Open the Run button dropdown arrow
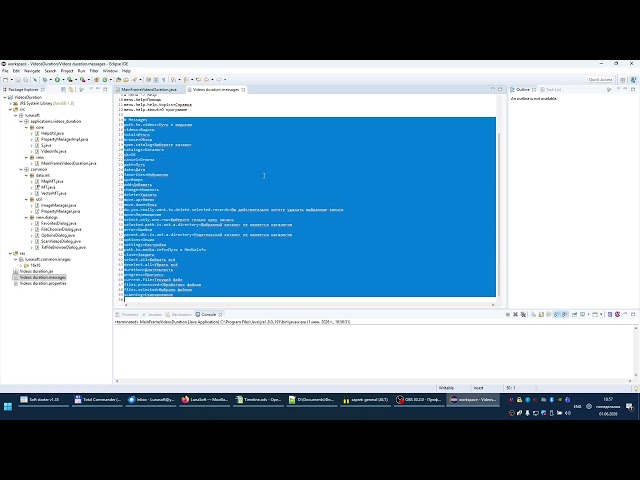Screen dimensions: 640x480 [63, 80]
